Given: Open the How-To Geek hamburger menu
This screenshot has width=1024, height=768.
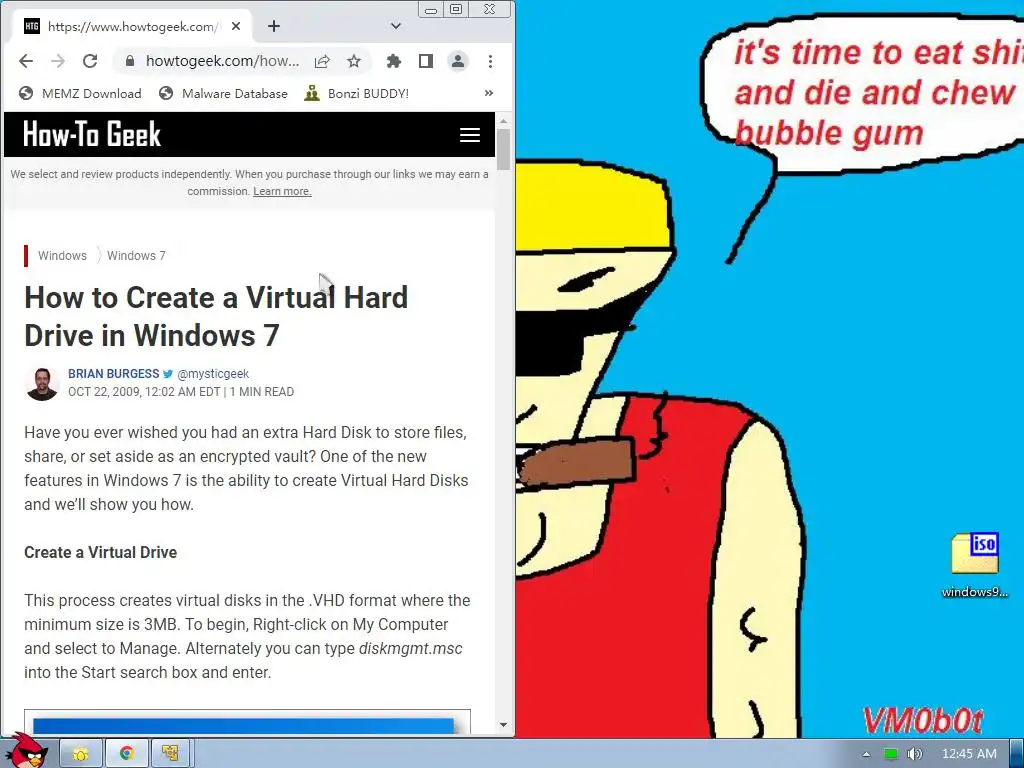Looking at the screenshot, I should (470, 135).
